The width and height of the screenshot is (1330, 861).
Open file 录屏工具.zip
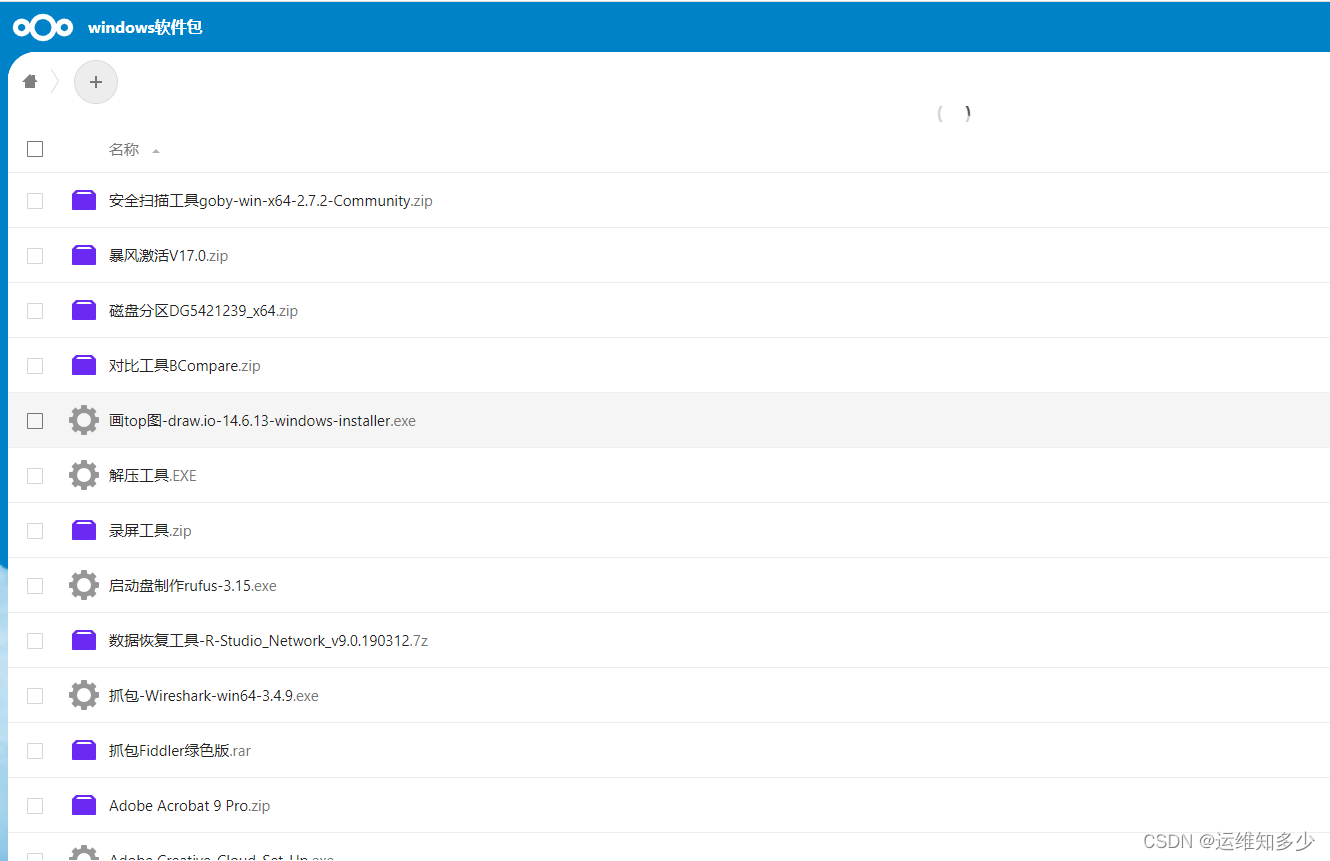(150, 530)
